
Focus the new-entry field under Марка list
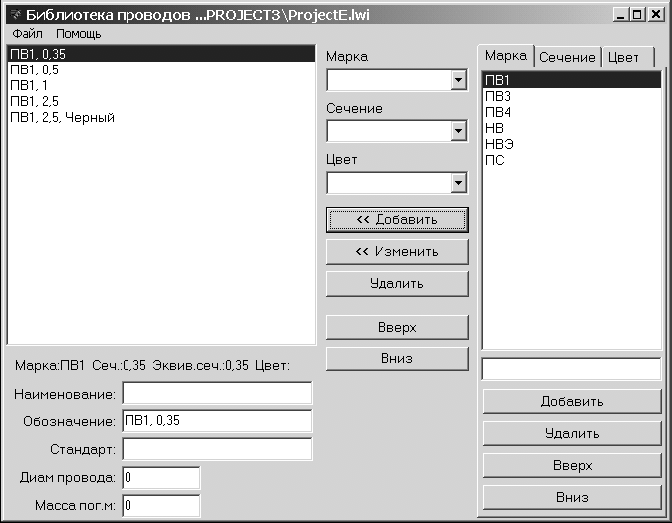[x=572, y=369]
